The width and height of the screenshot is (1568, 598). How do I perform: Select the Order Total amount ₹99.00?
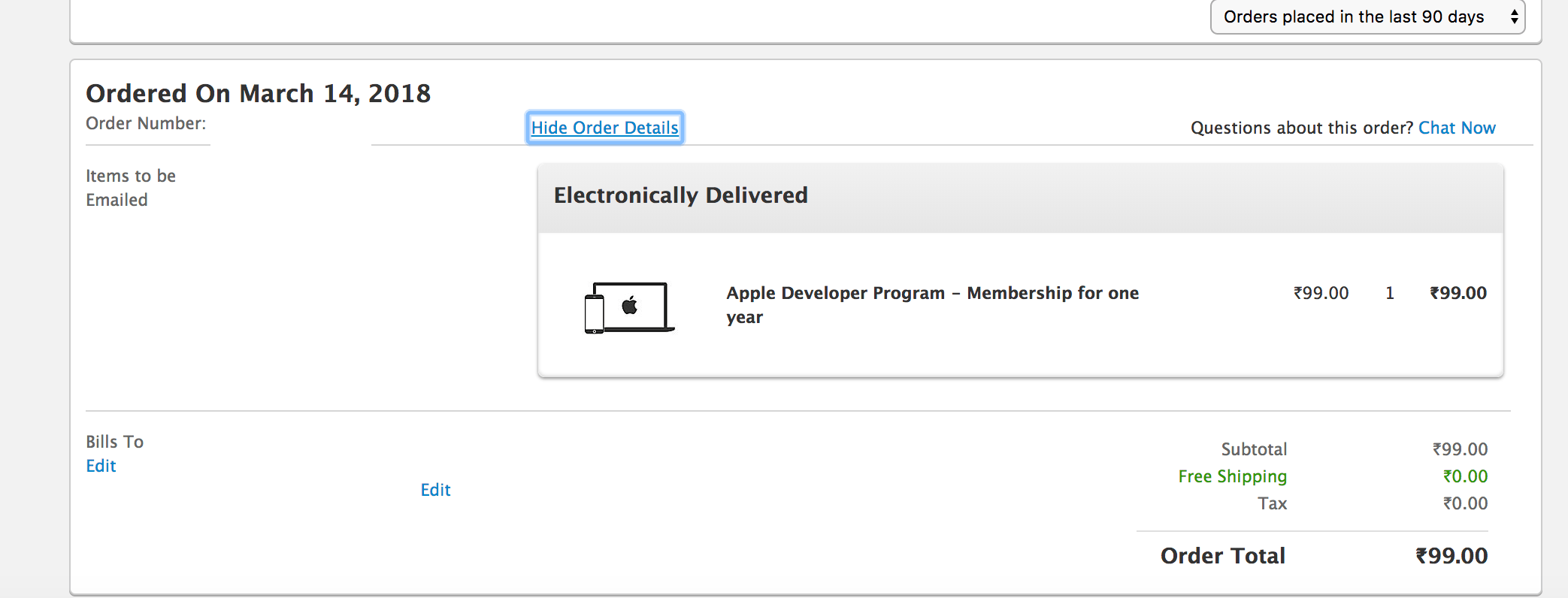pyautogui.click(x=1450, y=555)
